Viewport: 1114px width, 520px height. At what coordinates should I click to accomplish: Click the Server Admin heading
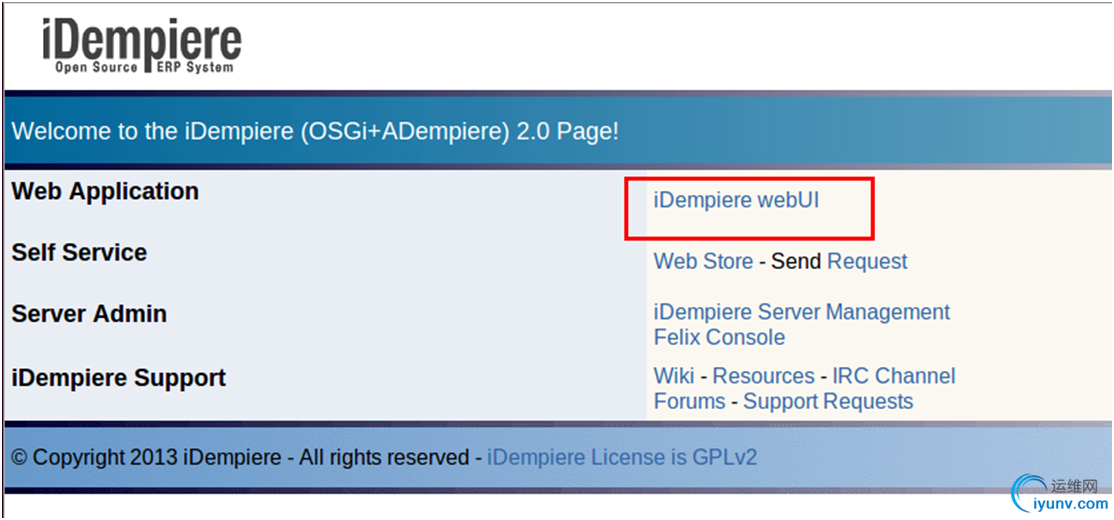click(89, 313)
